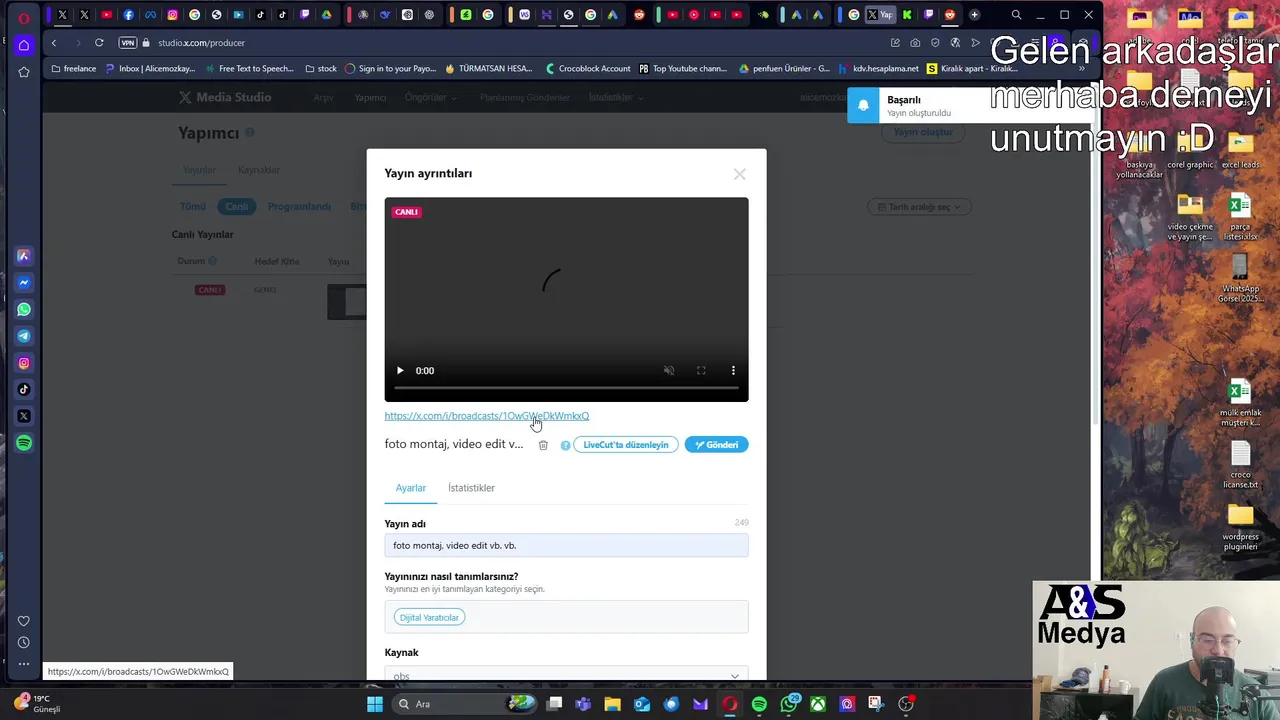Expand İstatistikler menu in Media Studio header
The image size is (1280, 720).
[616, 98]
